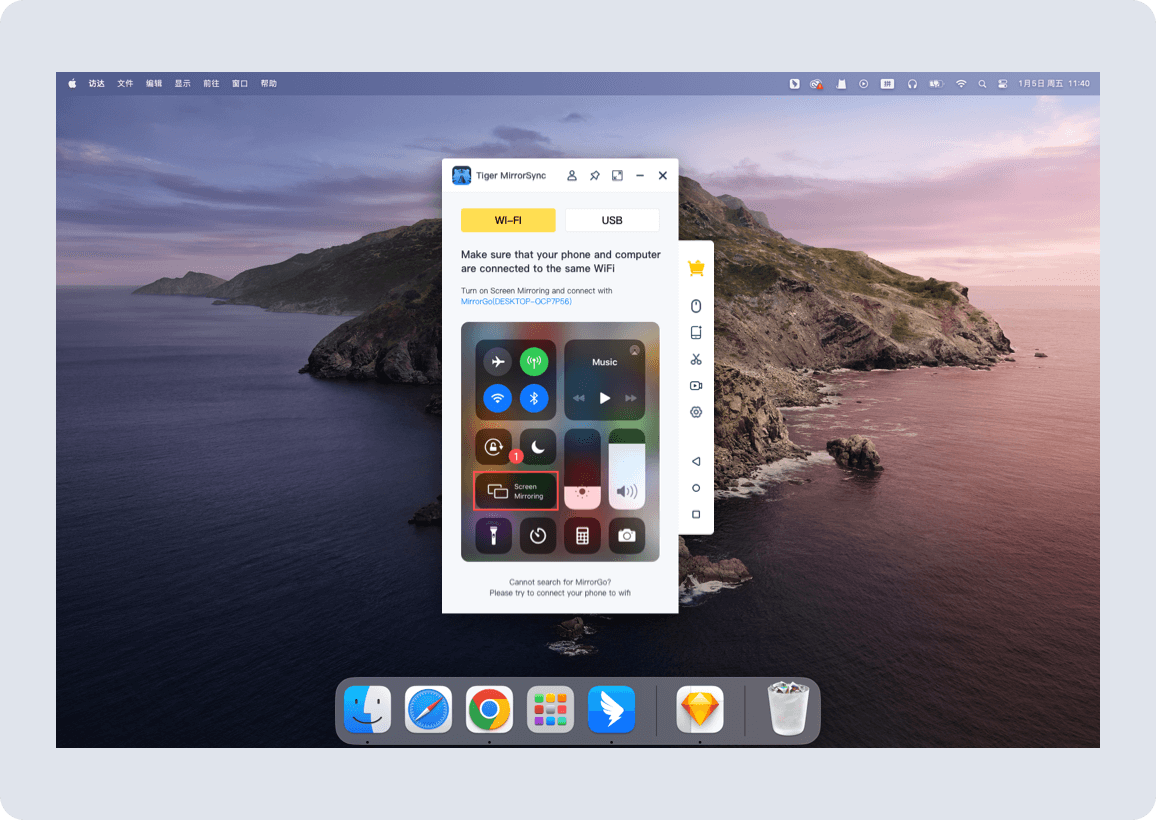Screen dimensions: 1156x820
Task: Start screen recording with the video icon
Action: 696,386
